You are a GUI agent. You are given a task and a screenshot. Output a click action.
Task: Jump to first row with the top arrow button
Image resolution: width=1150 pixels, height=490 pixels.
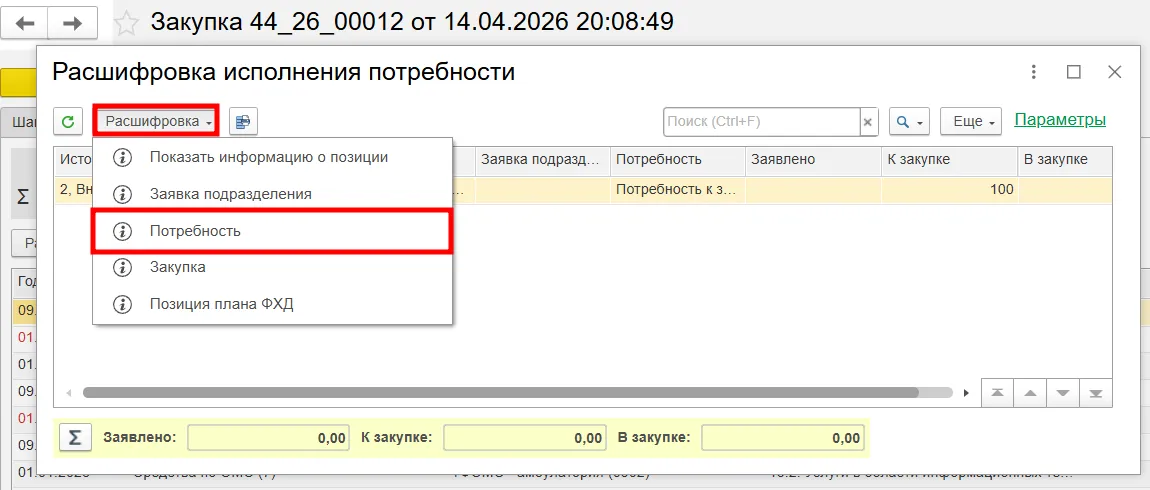coord(997,392)
